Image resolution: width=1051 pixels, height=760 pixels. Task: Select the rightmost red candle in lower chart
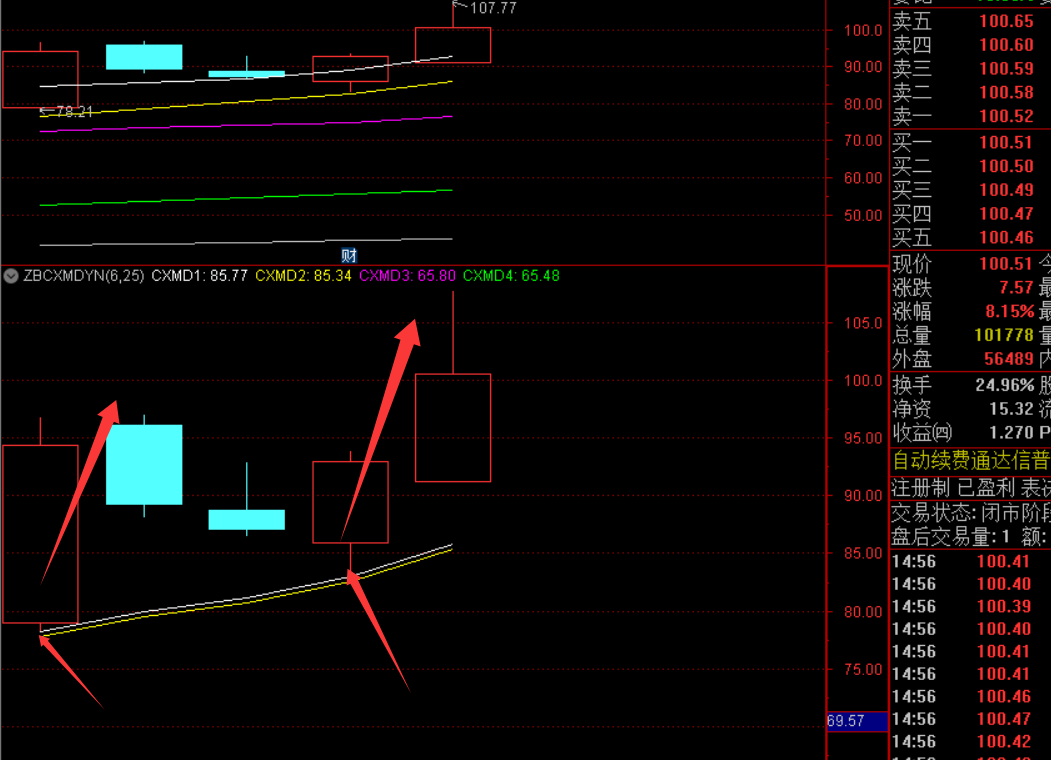(453, 428)
